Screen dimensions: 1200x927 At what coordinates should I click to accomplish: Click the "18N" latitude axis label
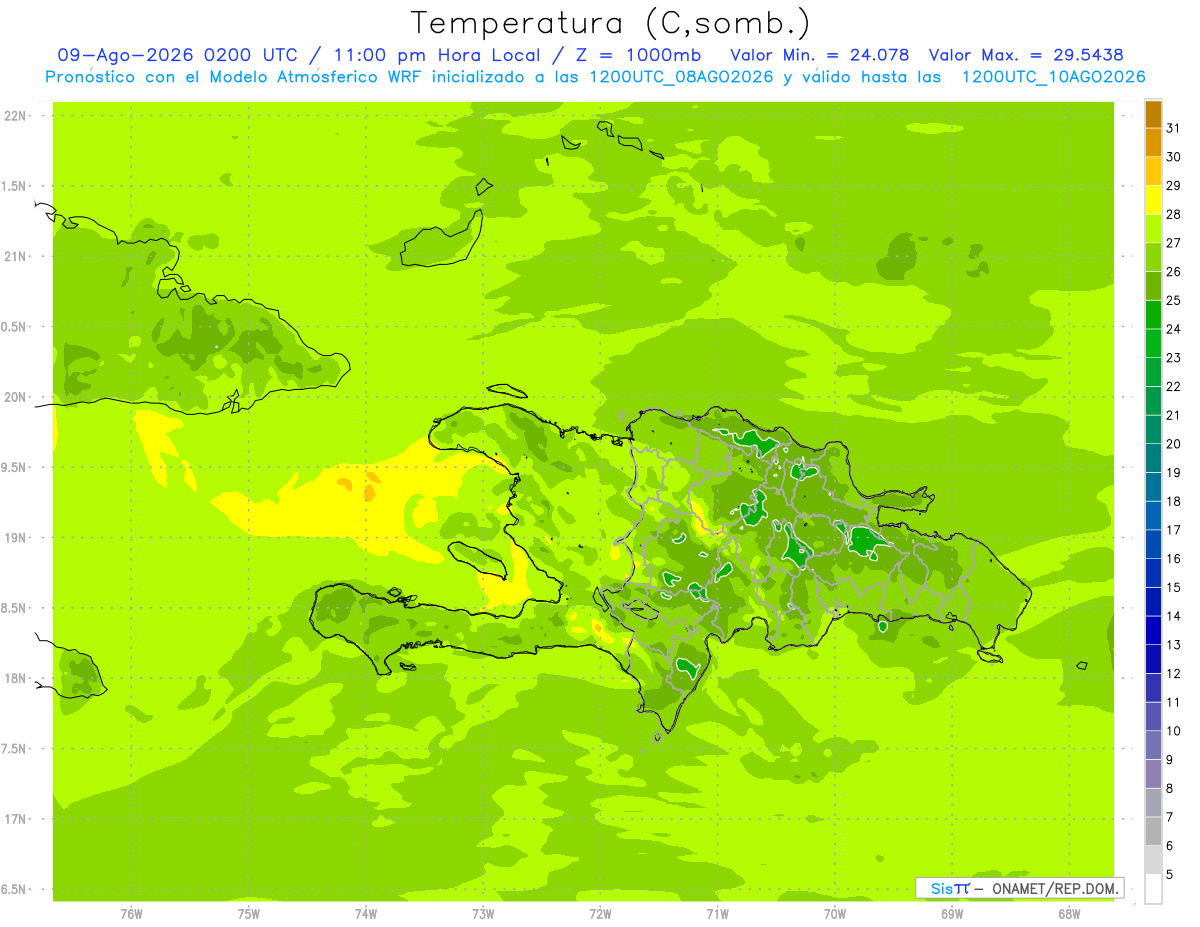point(17,678)
